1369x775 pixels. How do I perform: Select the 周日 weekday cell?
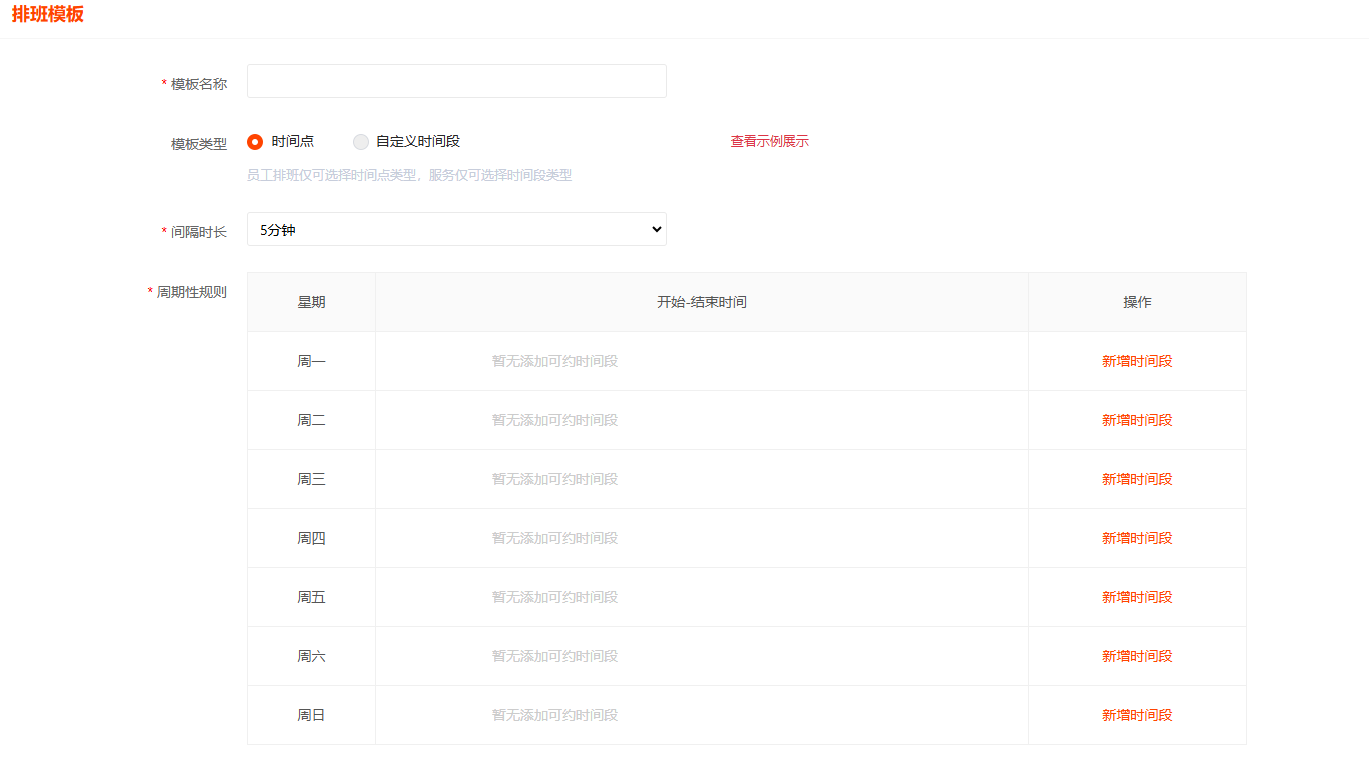pyautogui.click(x=311, y=715)
